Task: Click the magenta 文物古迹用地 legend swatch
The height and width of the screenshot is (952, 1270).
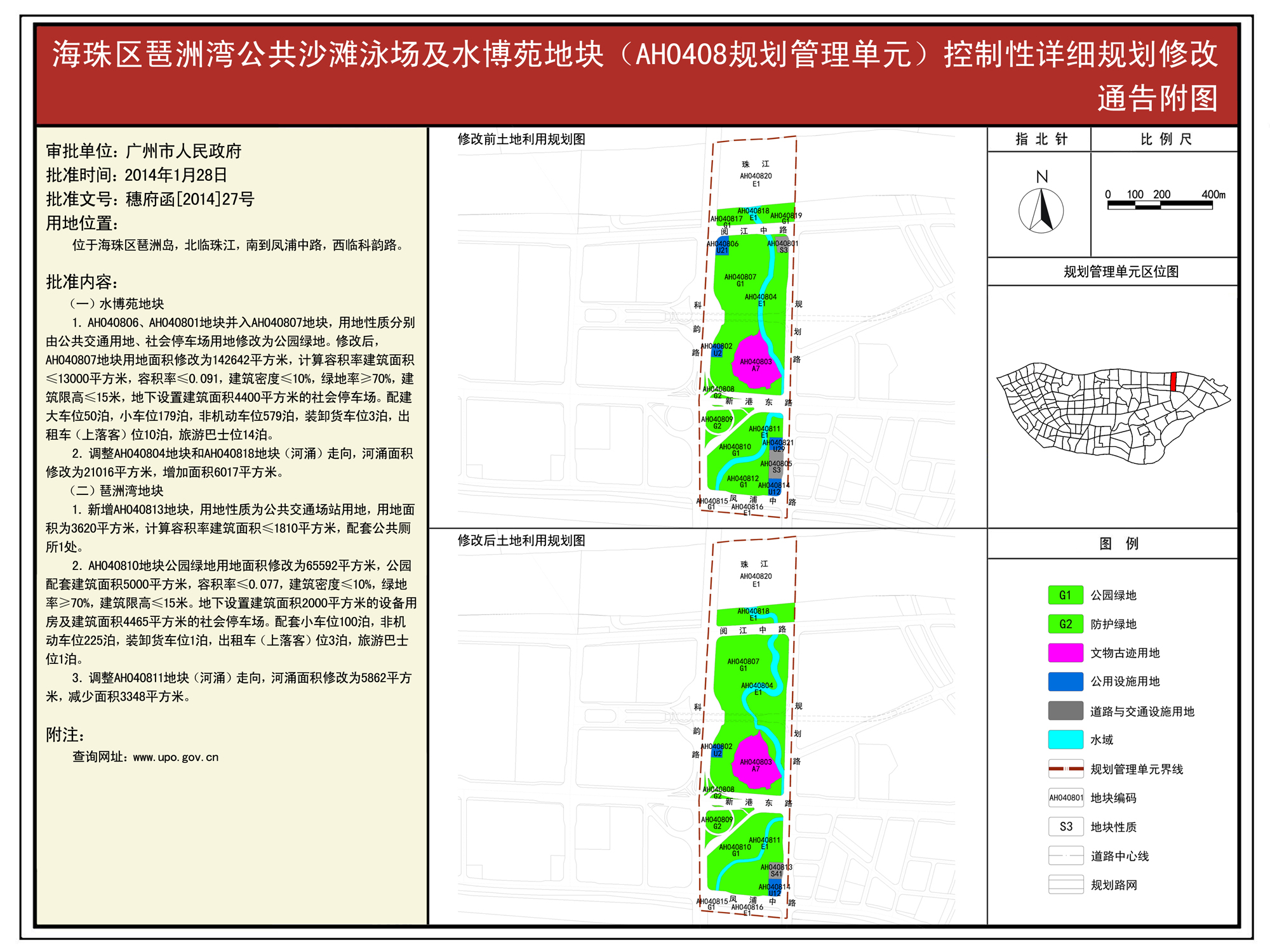Action: click(1066, 652)
